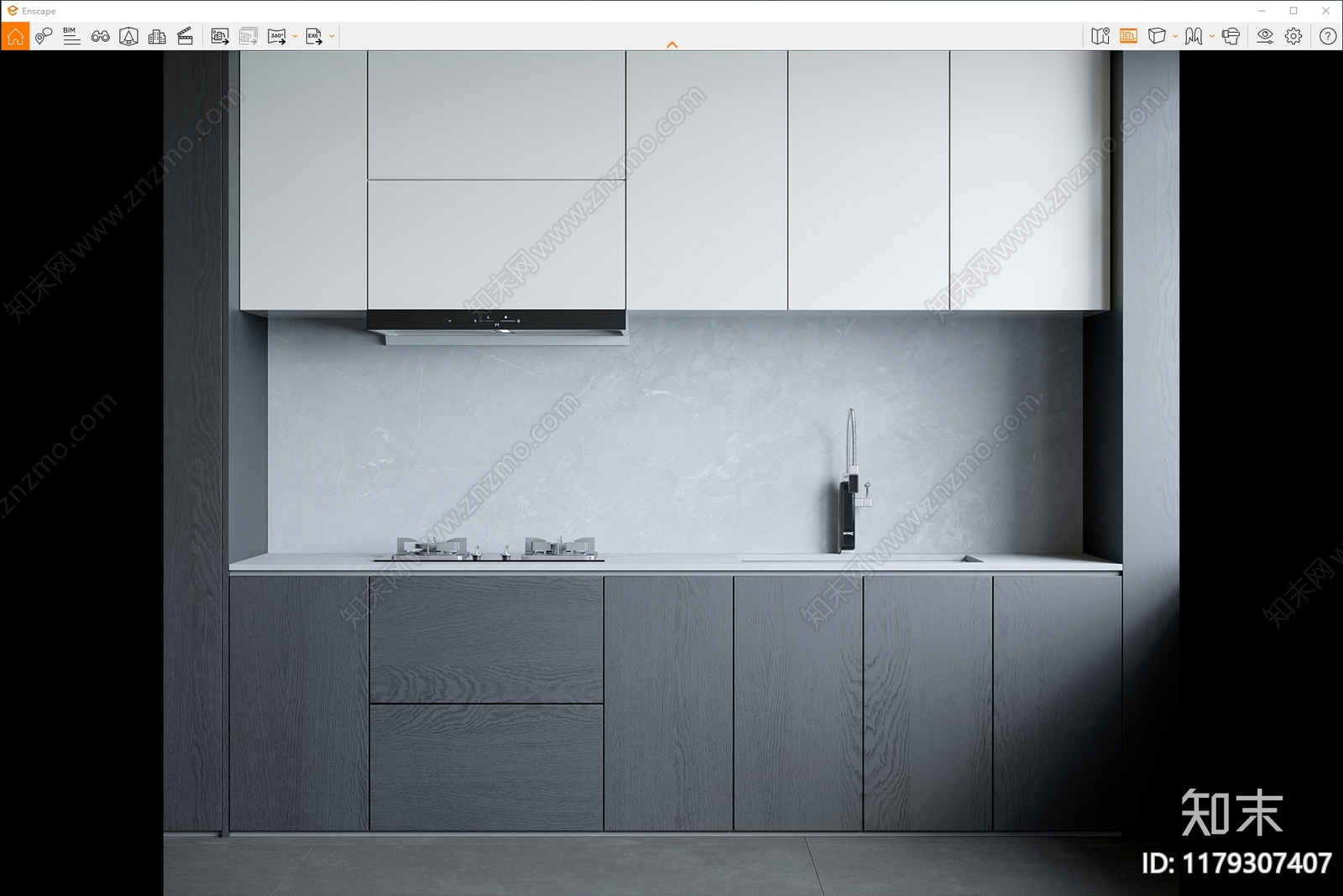Enable the VR headset mode
The width and height of the screenshot is (1343, 896).
click(x=1231, y=36)
